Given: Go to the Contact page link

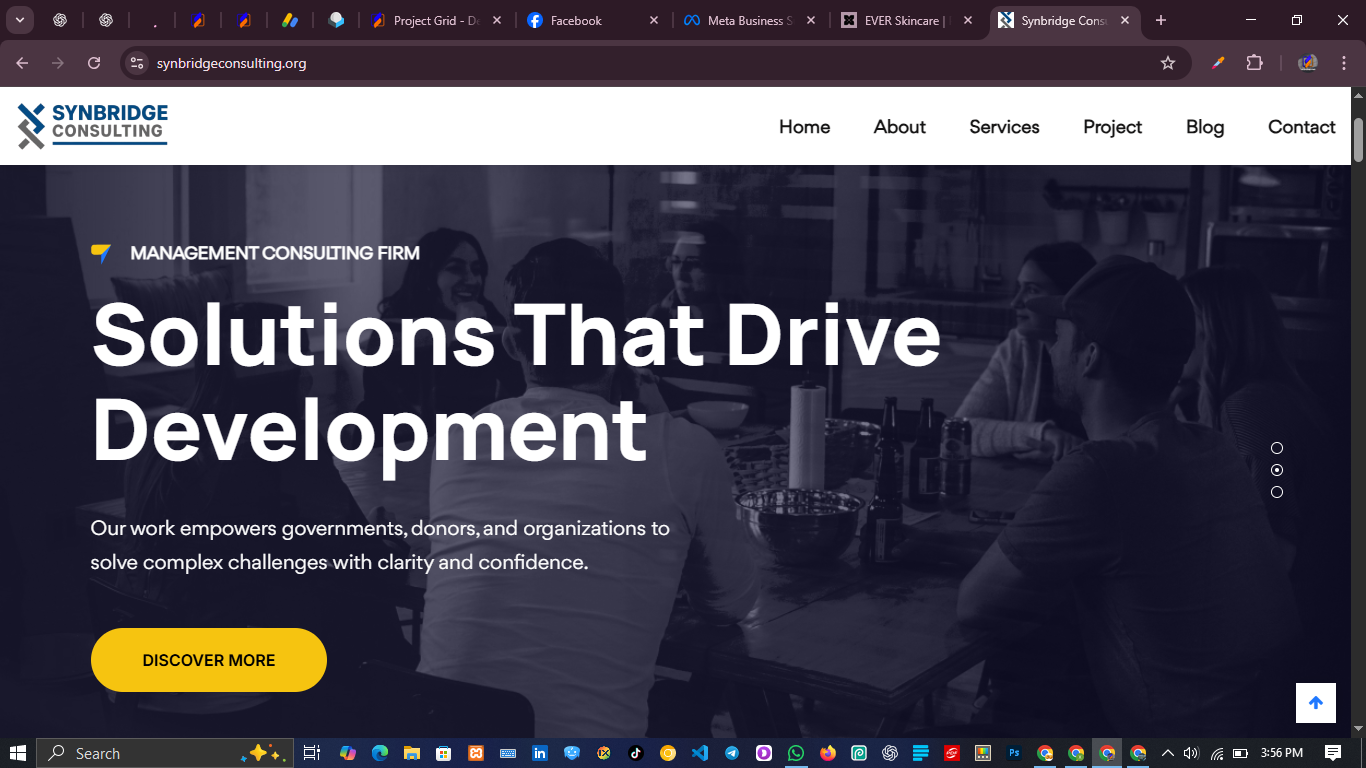Looking at the screenshot, I should point(1301,127).
